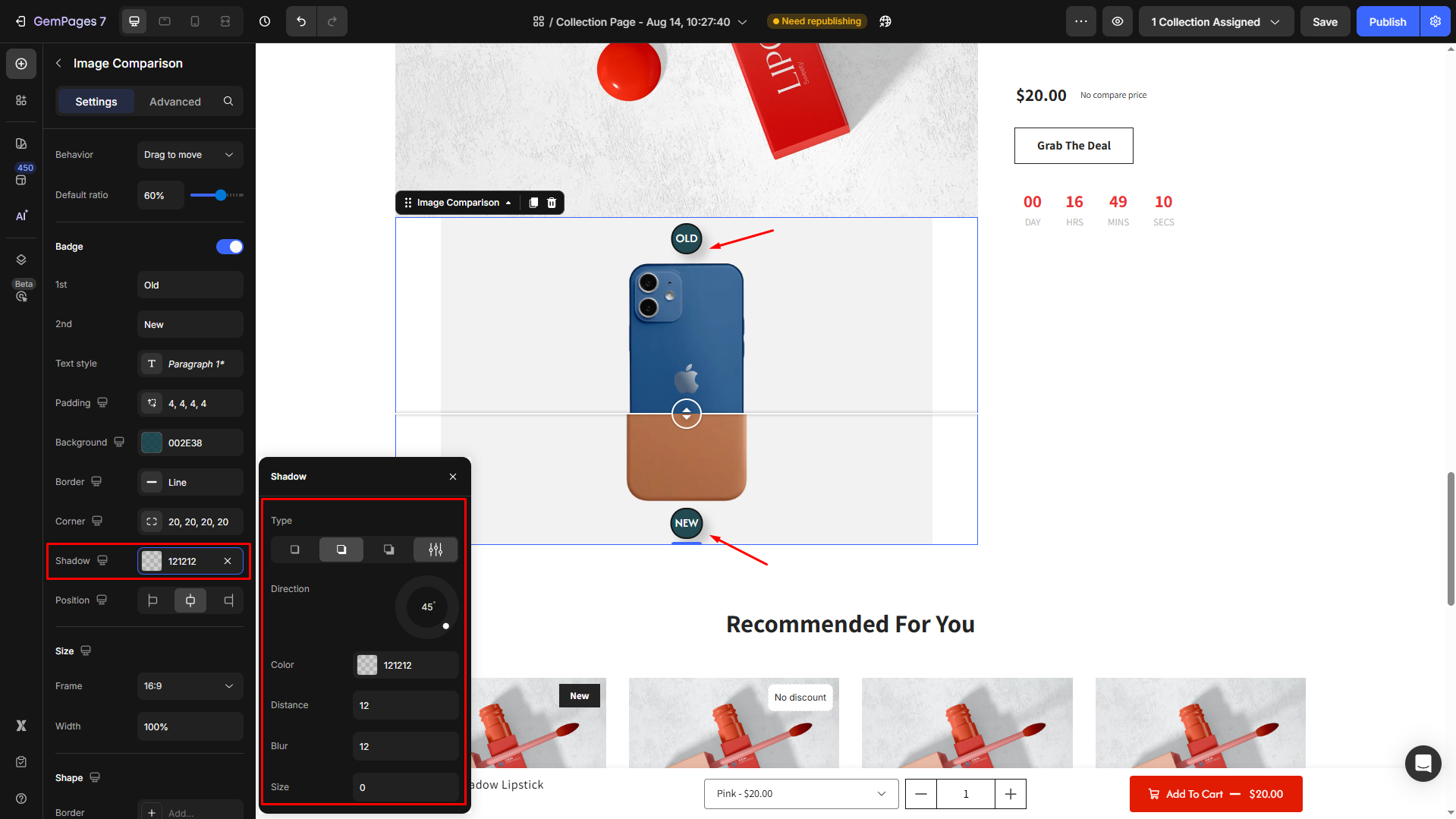1456x819 pixels.
Task: Duplicate the Image Comparison element
Action: (x=533, y=203)
